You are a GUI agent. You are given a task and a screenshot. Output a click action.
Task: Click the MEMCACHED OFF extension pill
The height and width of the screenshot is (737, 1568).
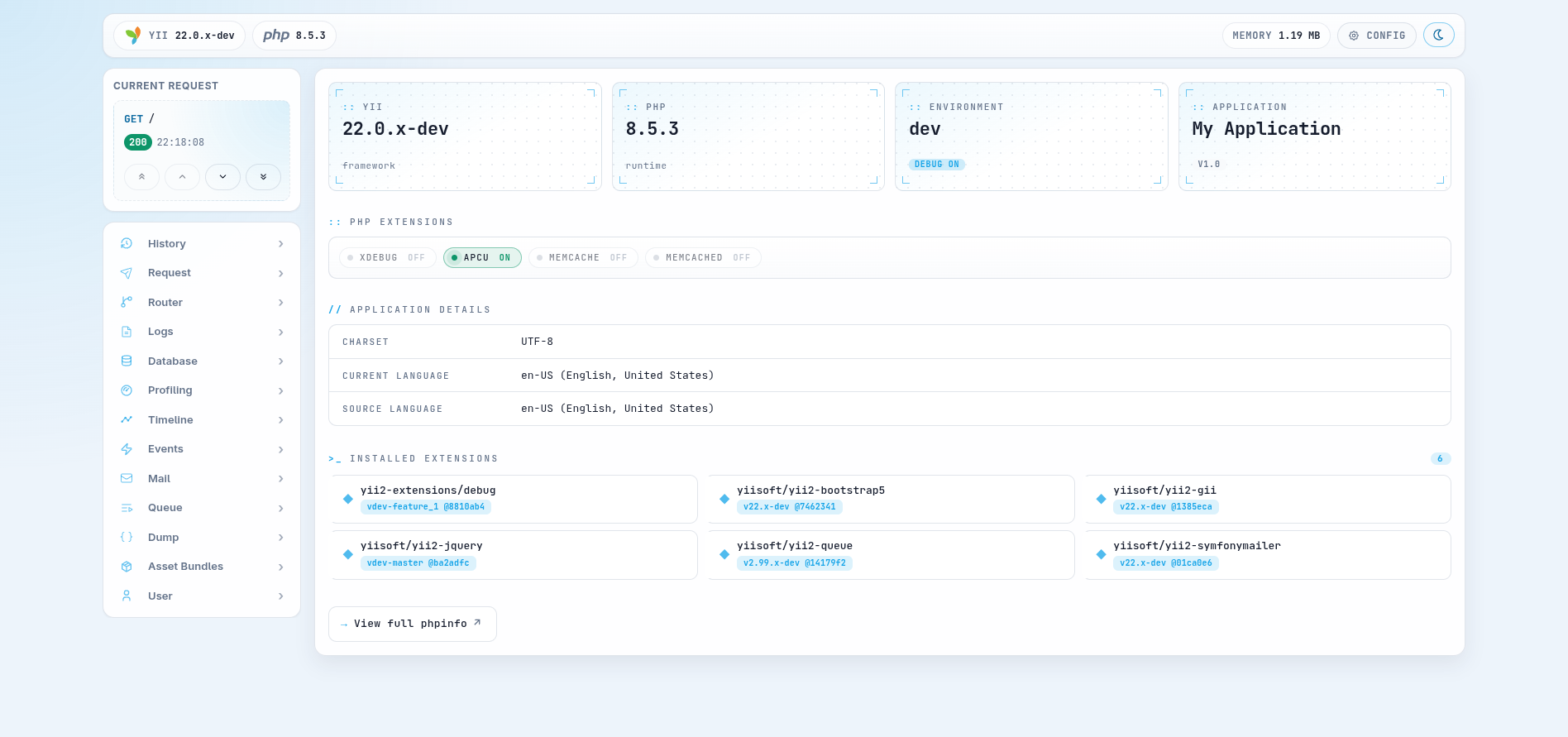tap(703, 258)
